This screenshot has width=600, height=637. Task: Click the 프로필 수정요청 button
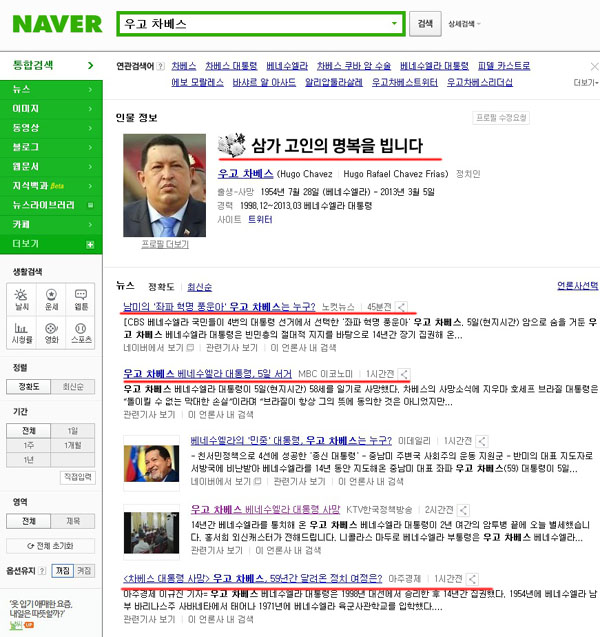click(x=501, y=118)
